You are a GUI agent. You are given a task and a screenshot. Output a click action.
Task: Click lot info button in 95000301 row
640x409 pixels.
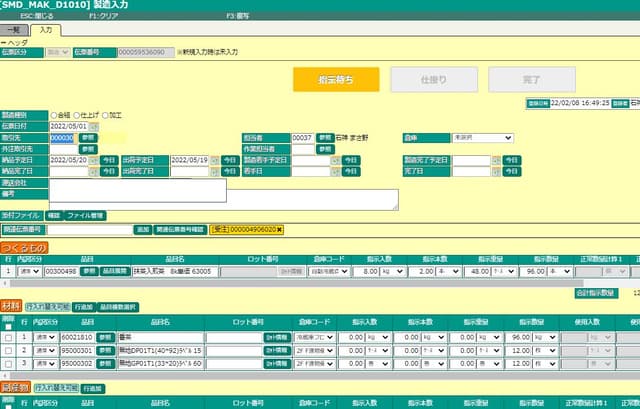(x=277, y=351)
